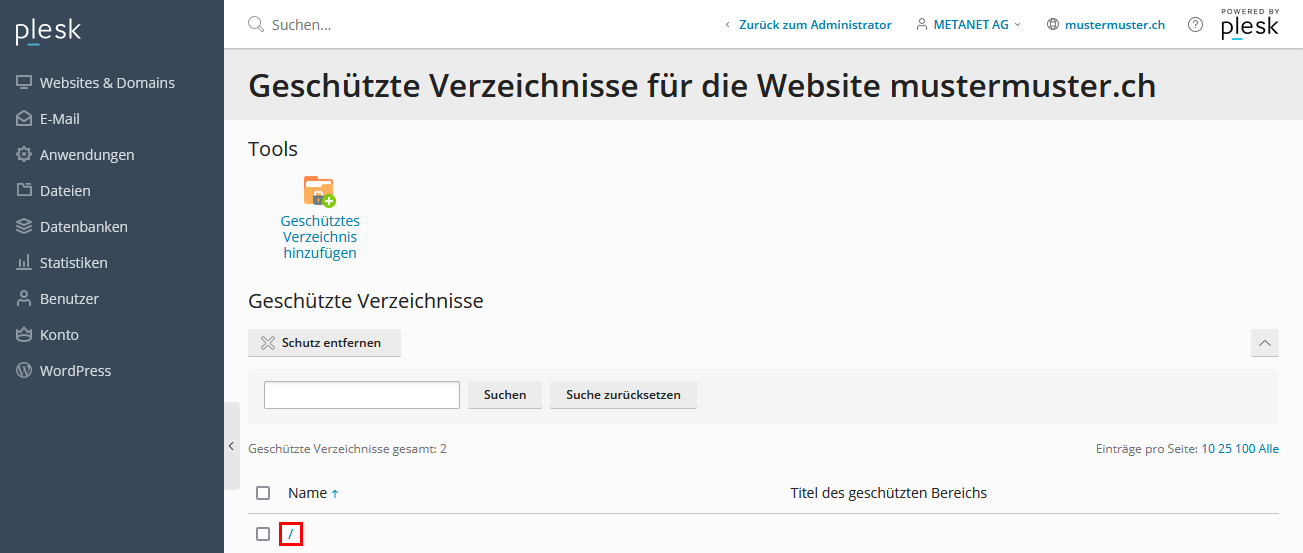Image resolution: width=1303 pixels, height=553 pixels.
Task: Open Websites & Domains section
Action: coord(107,83)
